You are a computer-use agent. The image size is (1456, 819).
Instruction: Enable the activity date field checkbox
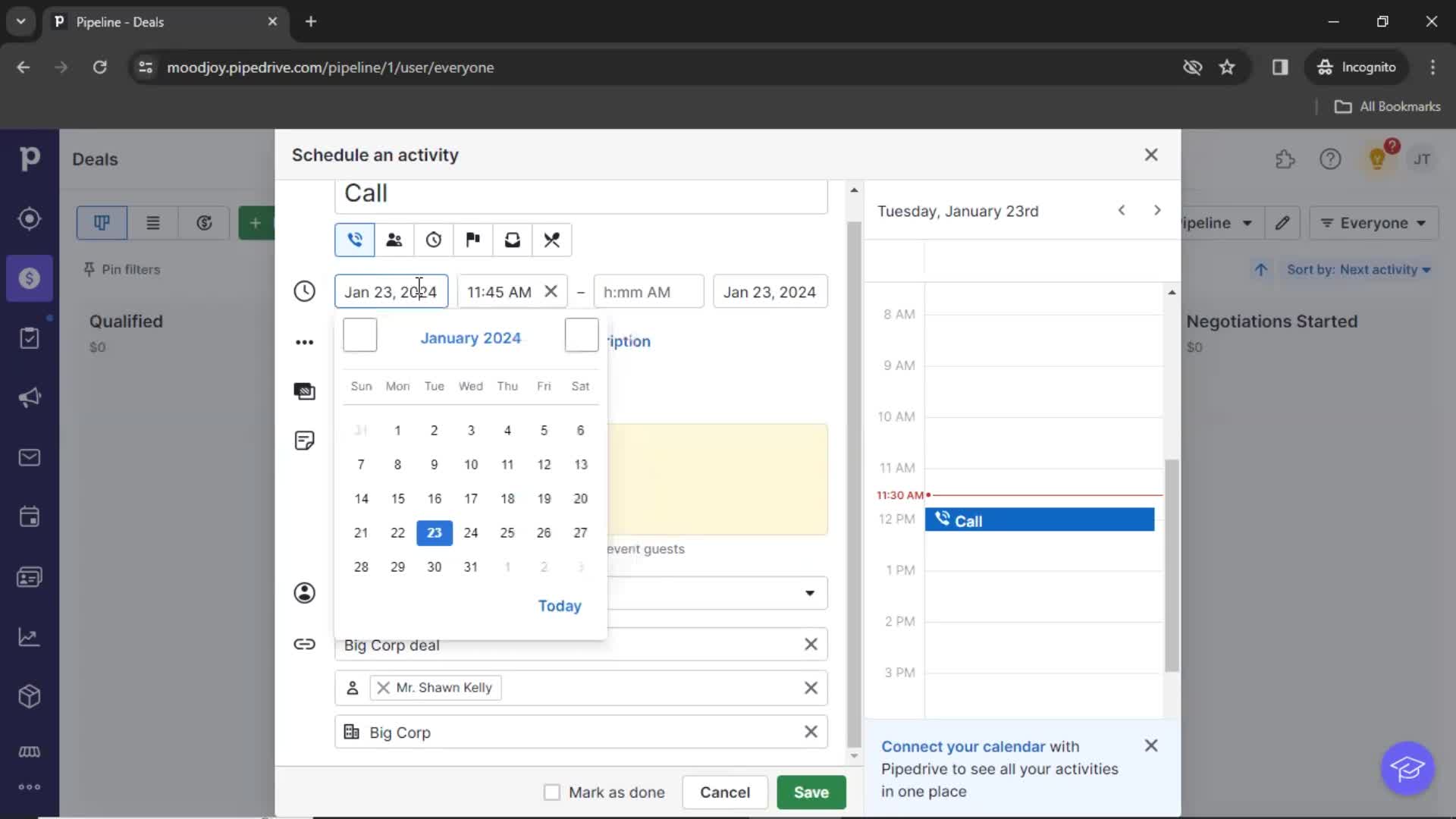pyautogui.click(x=359, y=335)
